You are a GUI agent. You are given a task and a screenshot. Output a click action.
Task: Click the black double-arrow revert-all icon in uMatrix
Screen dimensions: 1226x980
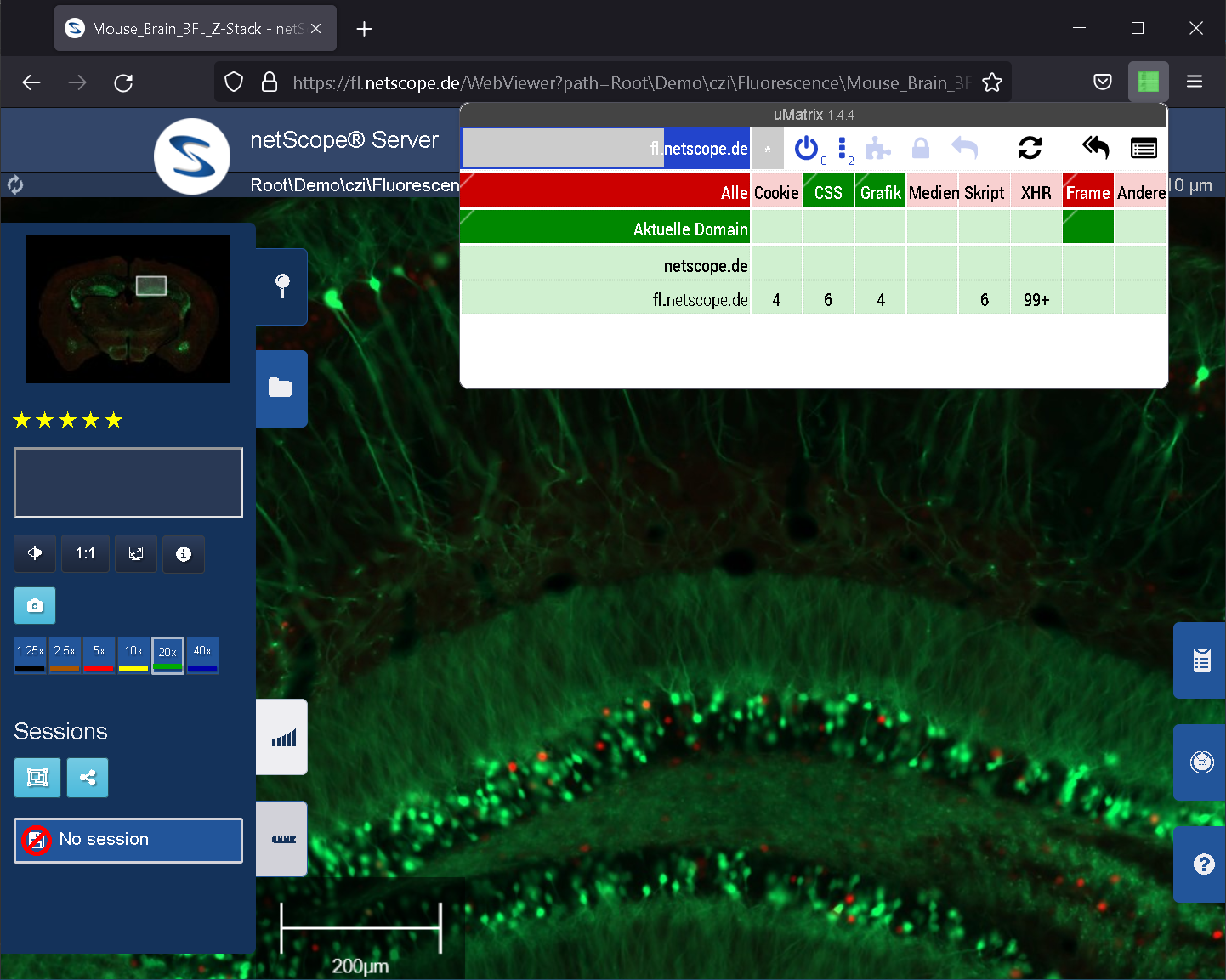pos(1096,149)
